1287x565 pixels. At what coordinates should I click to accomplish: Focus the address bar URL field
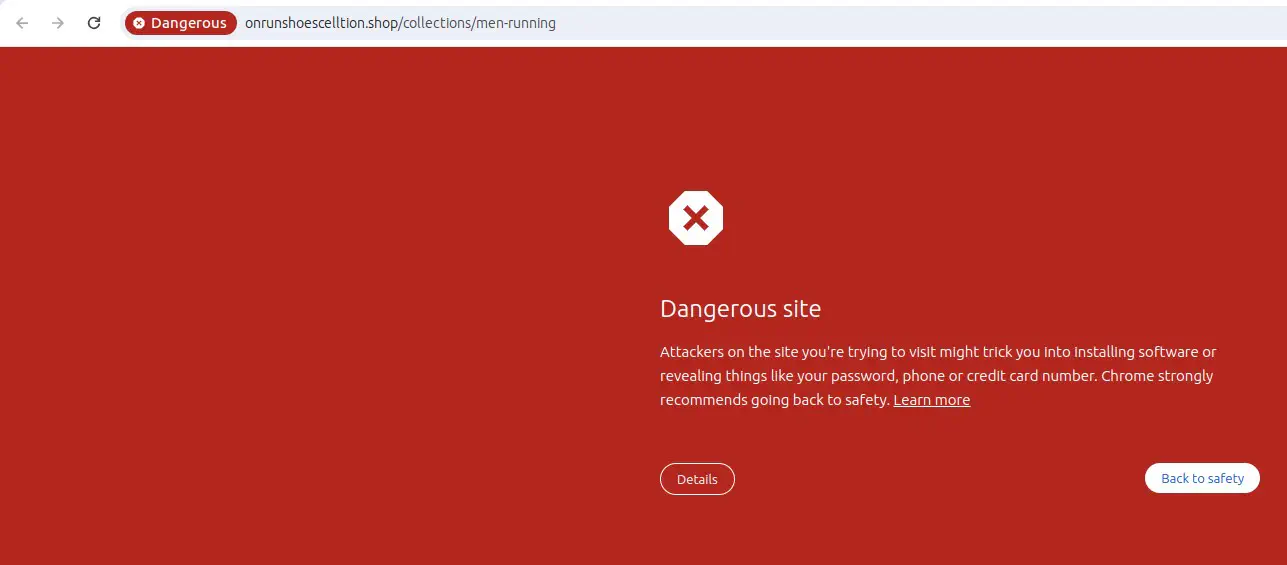[700, 23]
